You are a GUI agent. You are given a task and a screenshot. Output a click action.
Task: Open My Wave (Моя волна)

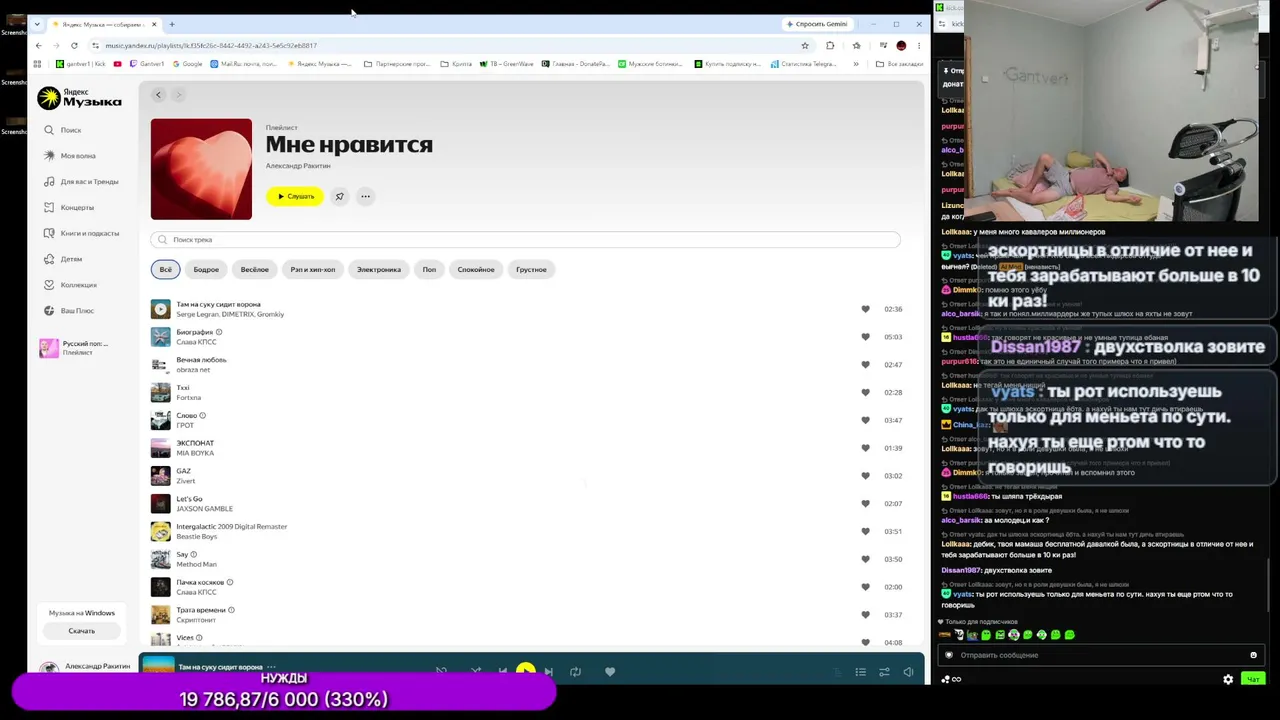[x=70, y=156]
